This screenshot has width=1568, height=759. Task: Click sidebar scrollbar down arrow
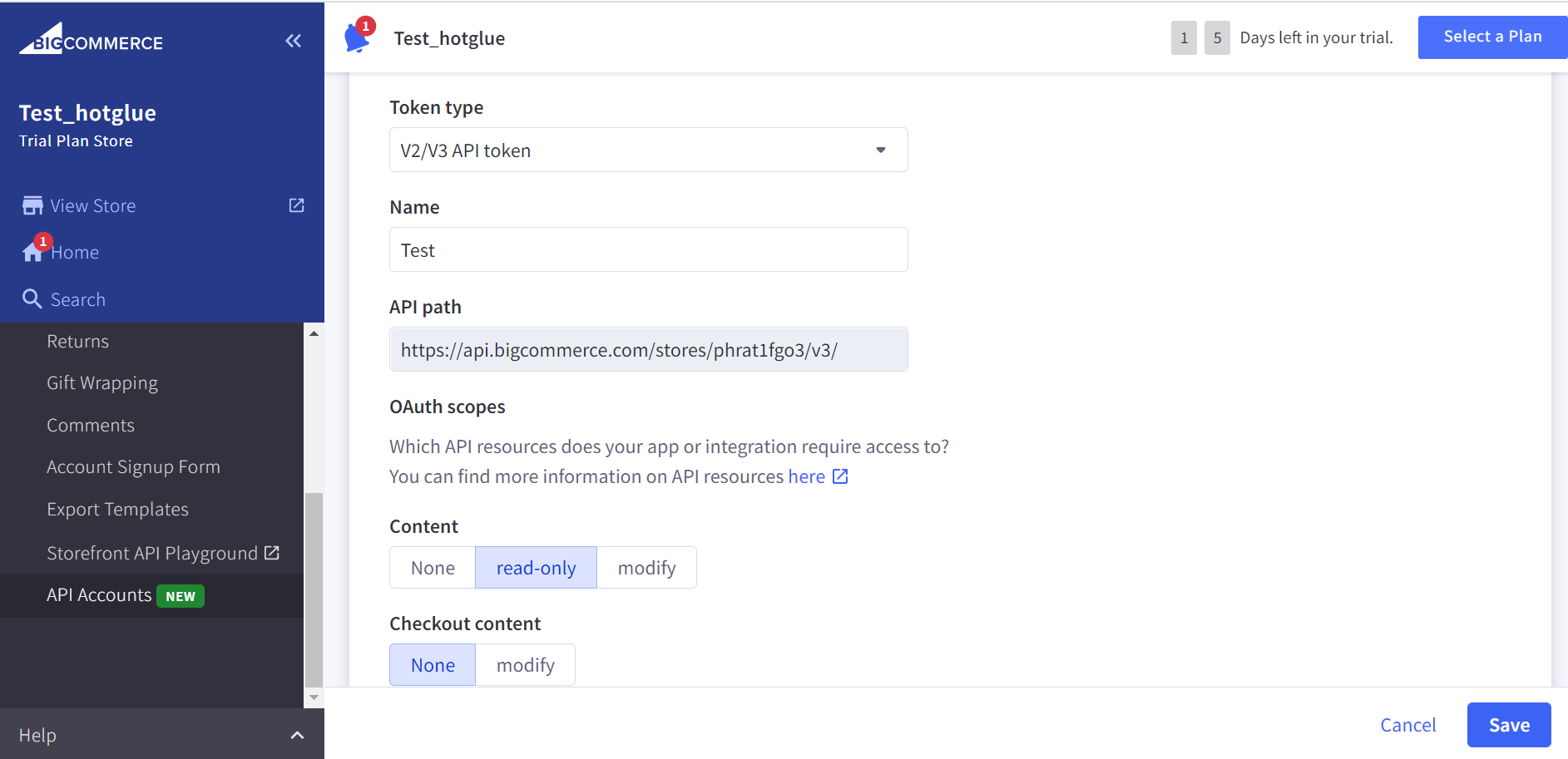(314, 697)
